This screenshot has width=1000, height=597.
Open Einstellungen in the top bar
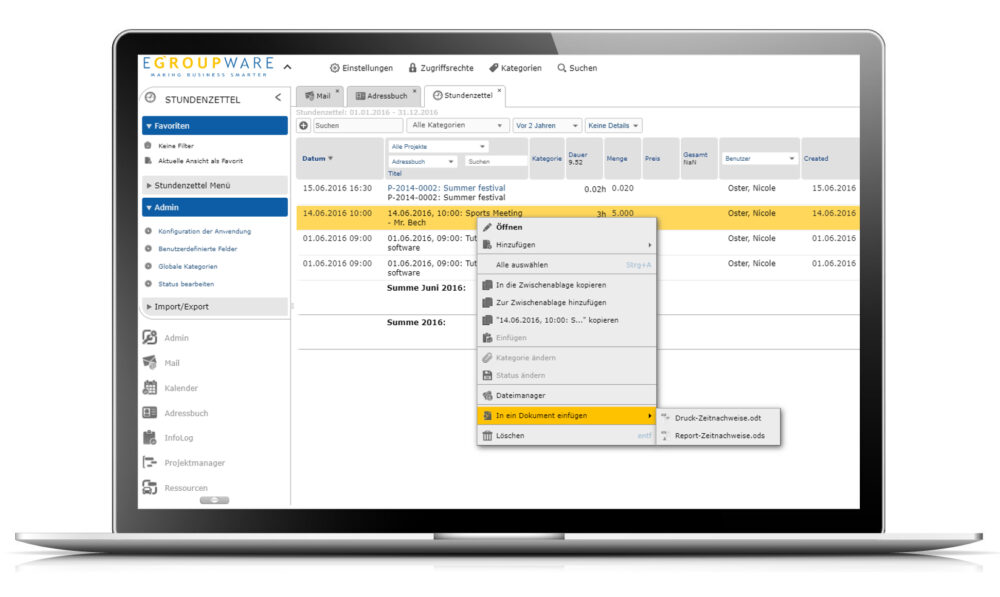point(361,68)
